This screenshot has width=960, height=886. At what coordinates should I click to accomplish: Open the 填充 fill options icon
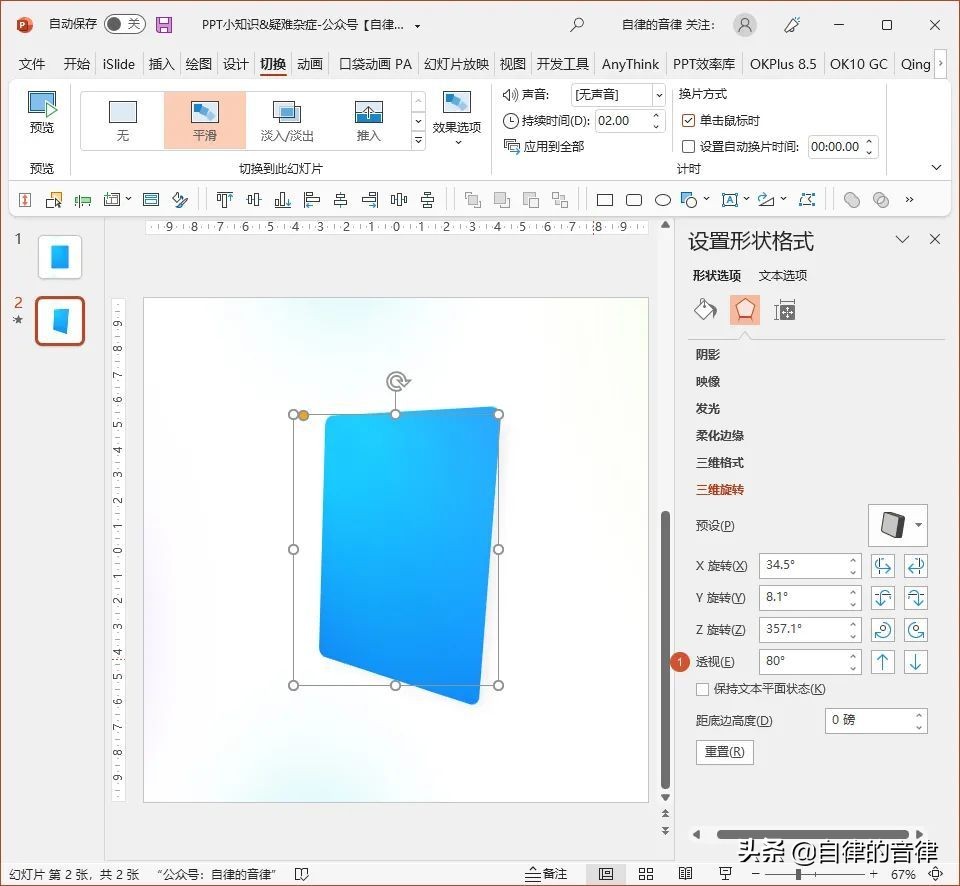coord(705,310)
